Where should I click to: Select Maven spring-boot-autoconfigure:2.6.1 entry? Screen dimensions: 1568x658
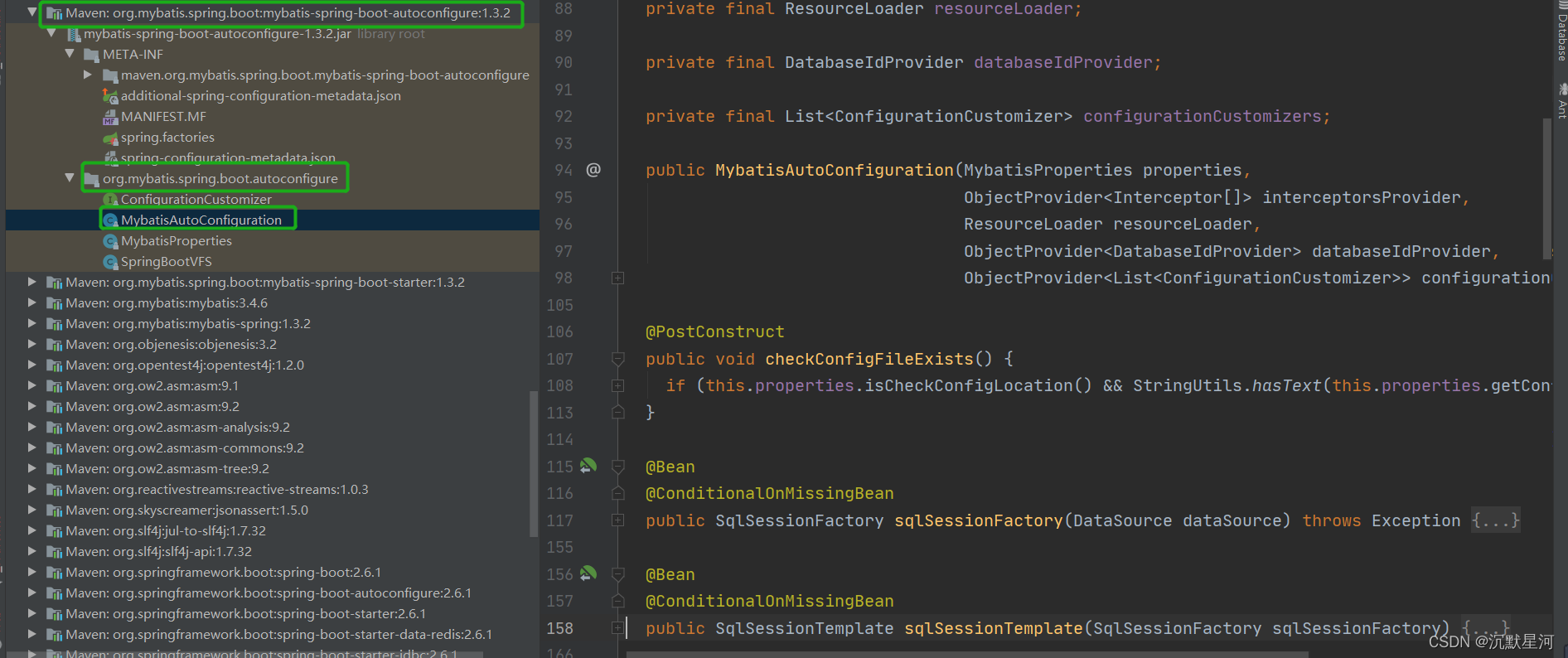click(x=269, y=593)
